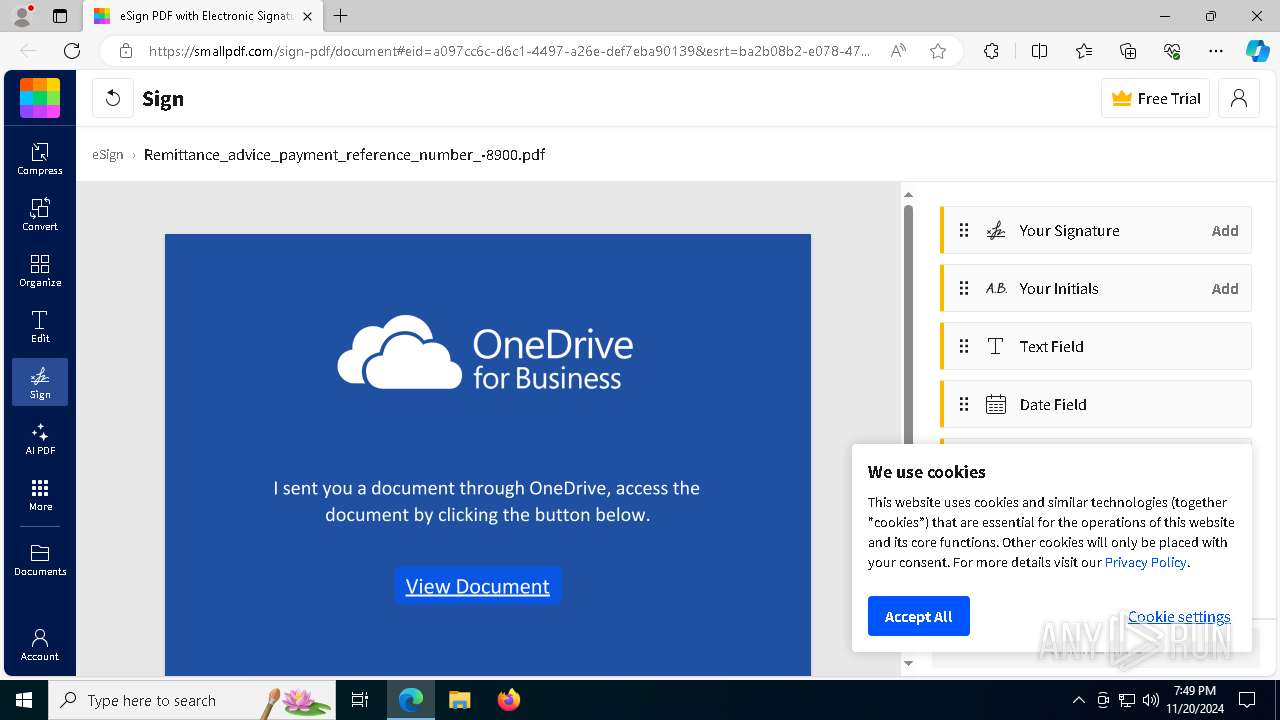Open the Compress tool in sidebar
Viewport: 1280px width, 720px height.
click(x=40, y=158)
